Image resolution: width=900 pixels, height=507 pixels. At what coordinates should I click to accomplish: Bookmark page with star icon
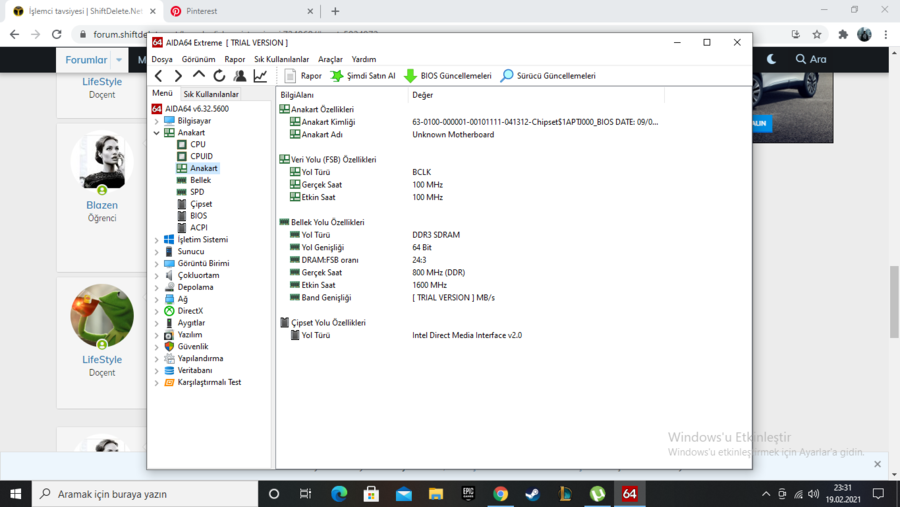click(x=817, y=34)
